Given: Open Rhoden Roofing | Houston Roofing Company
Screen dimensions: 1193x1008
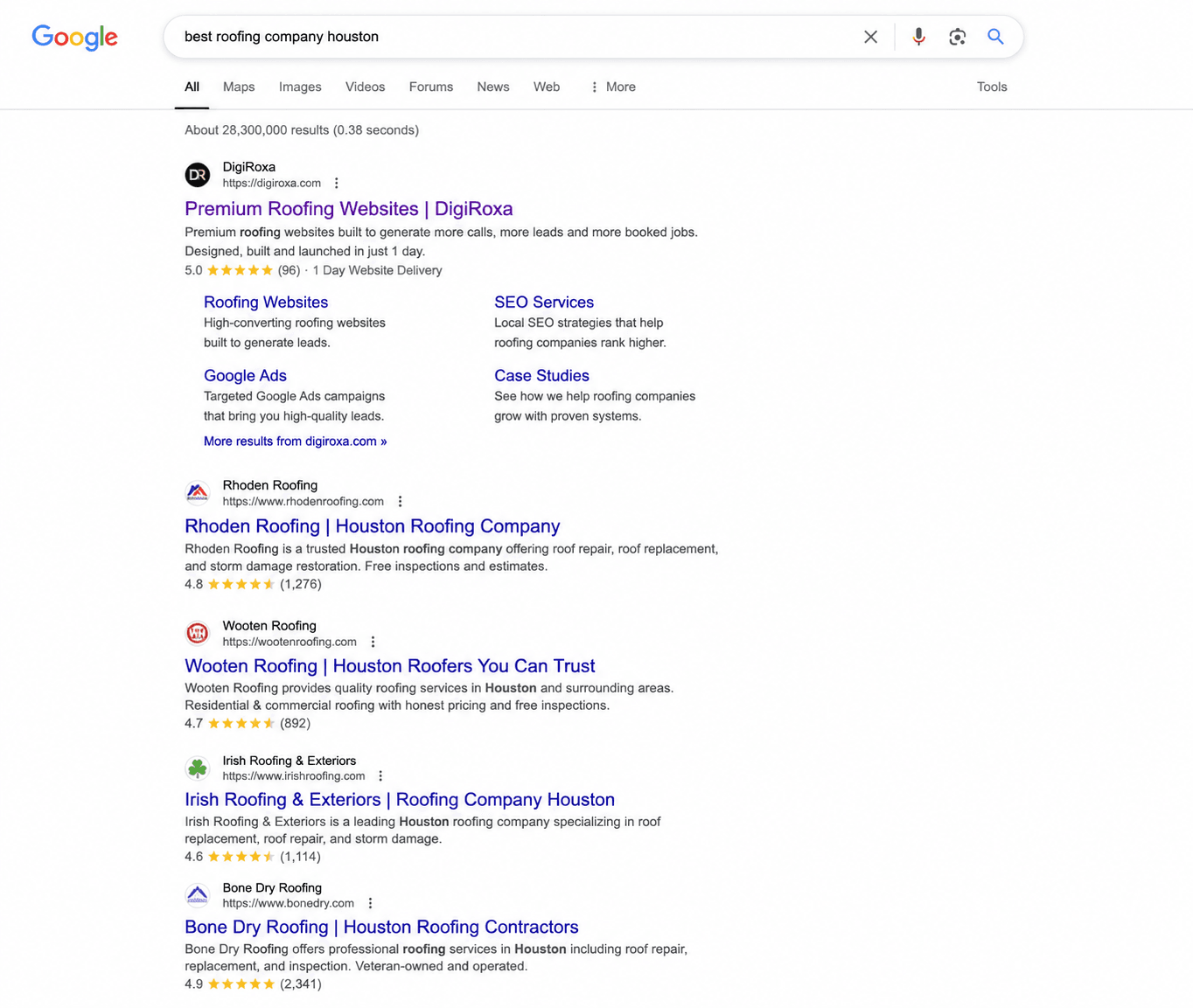Looking at the screenshot, I should pyautogui.click(x=372, y=526).
